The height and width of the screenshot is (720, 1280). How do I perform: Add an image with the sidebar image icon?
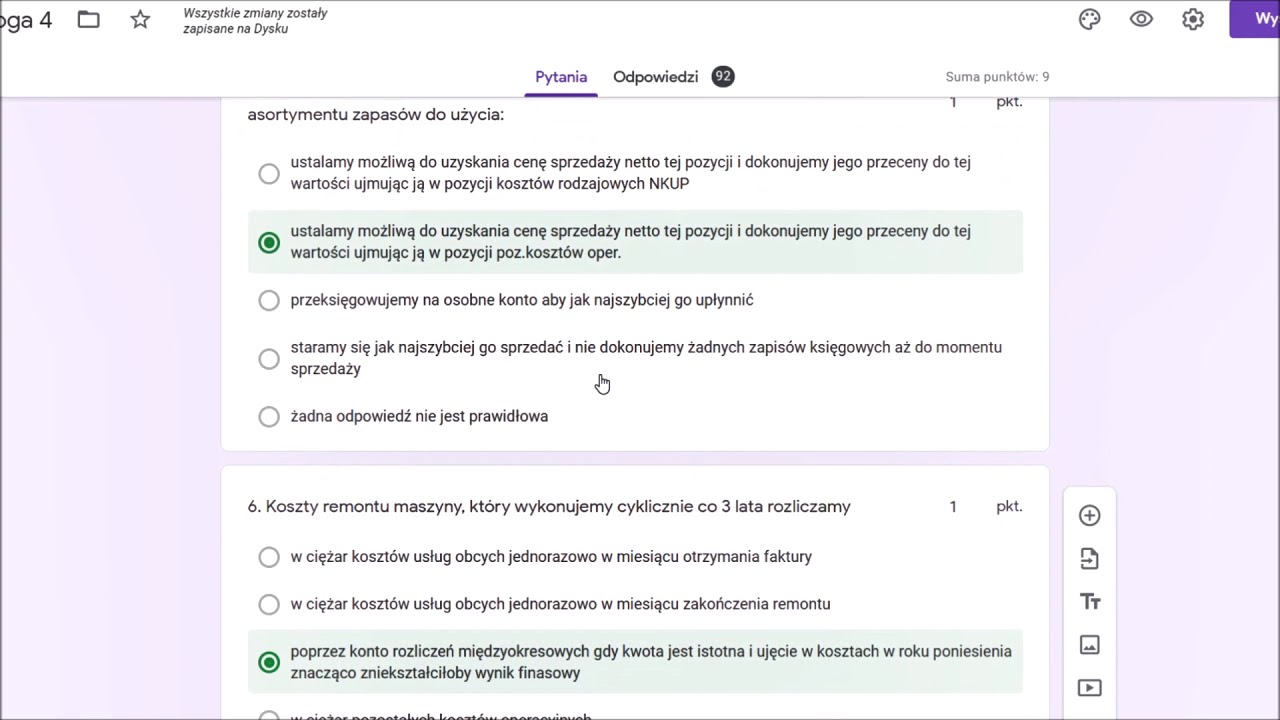[1090, 645]
